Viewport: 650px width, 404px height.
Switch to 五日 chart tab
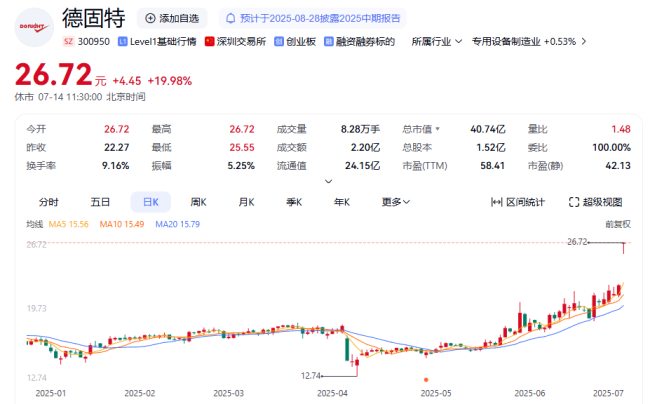(100, 202)
